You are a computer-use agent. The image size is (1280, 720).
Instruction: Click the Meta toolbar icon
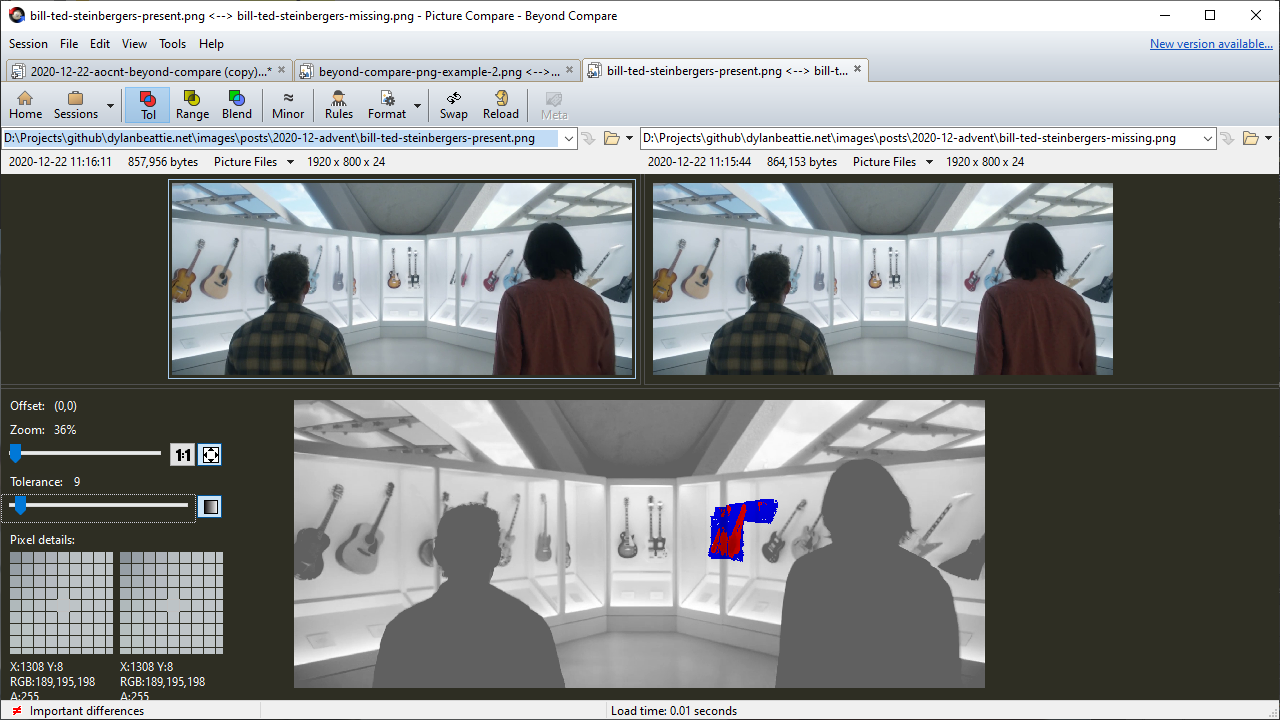554,105
